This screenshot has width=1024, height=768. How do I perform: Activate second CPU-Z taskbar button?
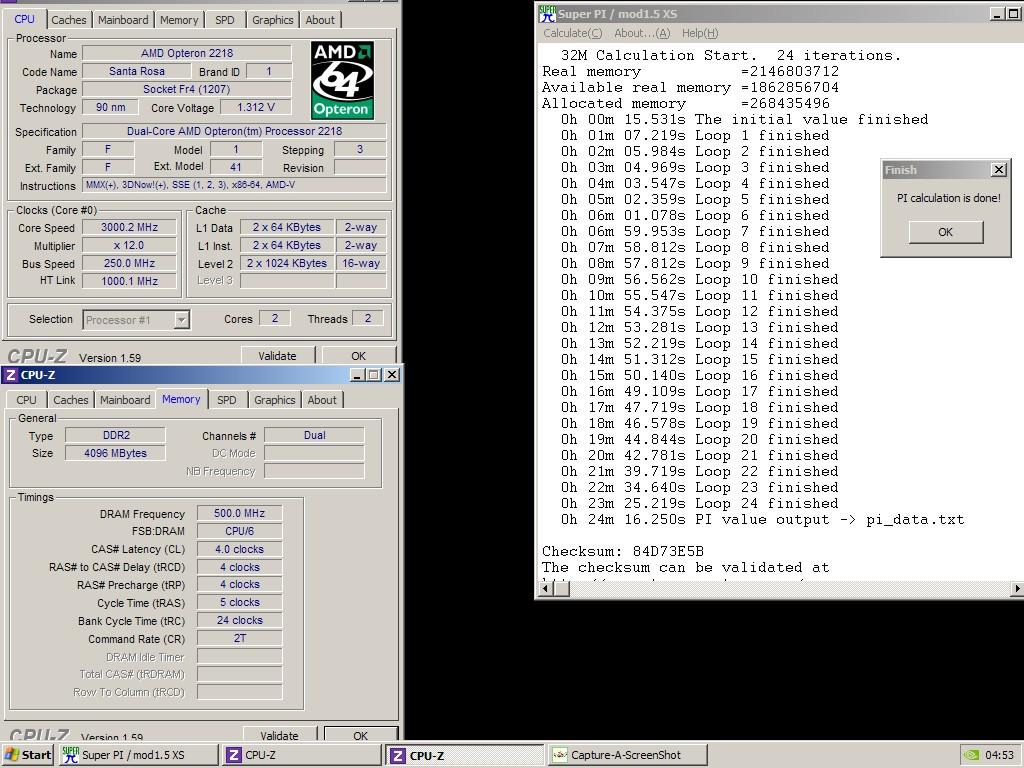coord(464,756)
